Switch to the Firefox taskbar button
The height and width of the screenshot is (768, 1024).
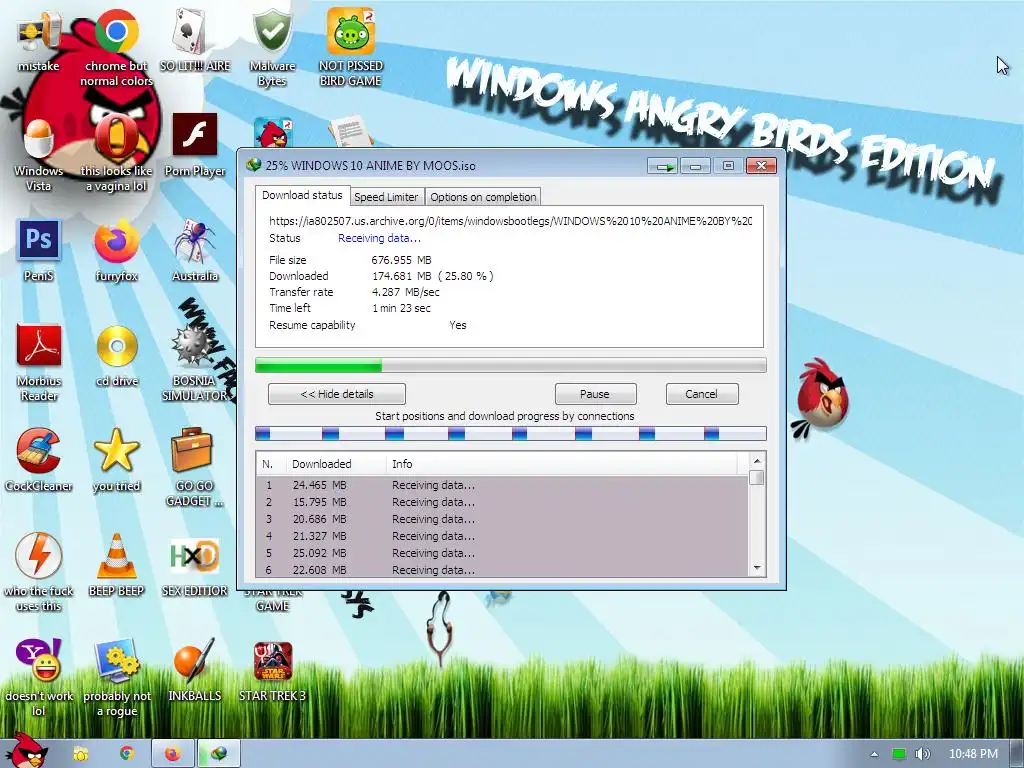pos(172,754)
